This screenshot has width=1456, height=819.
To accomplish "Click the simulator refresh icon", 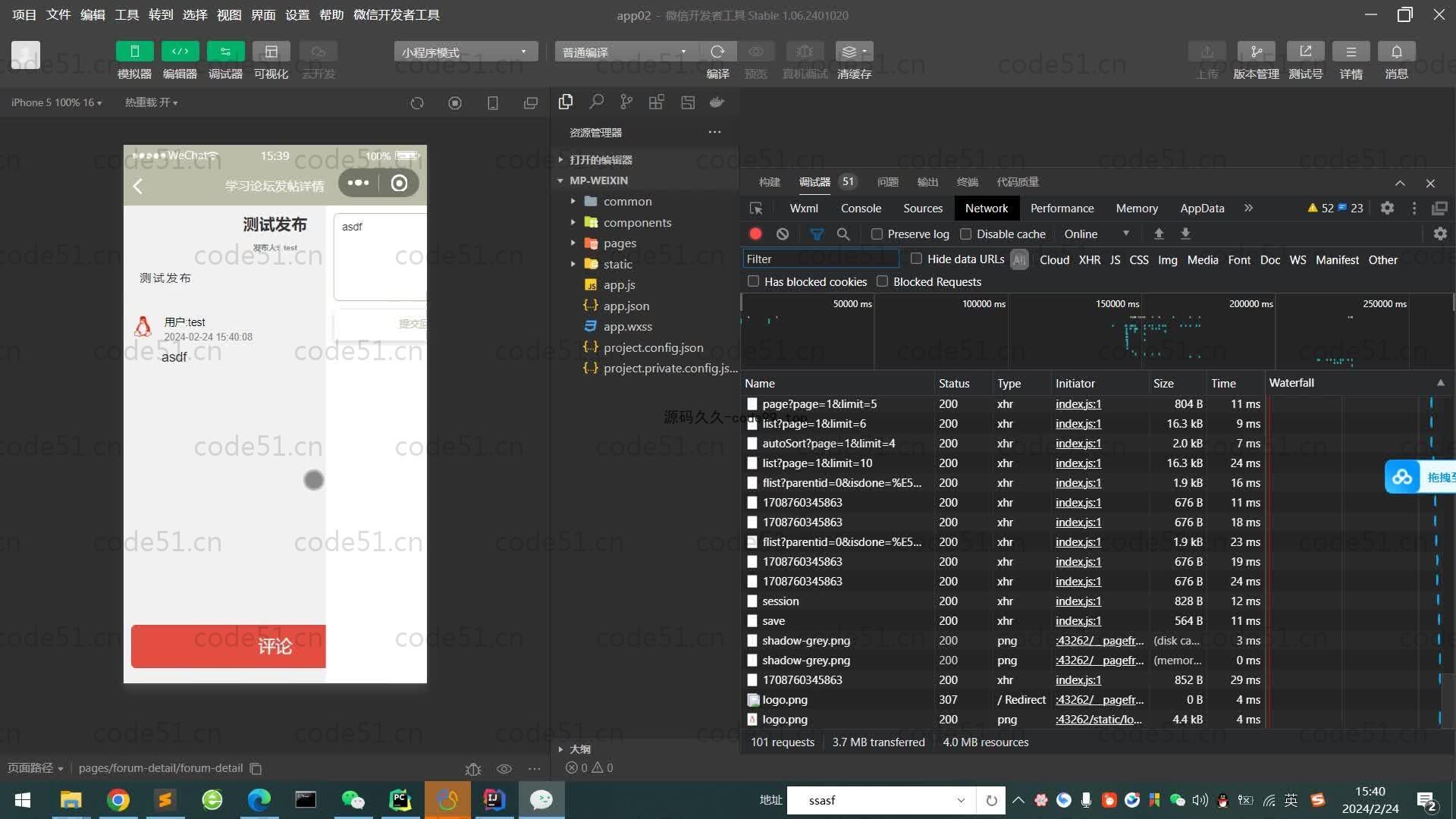I will click(416, 103).
